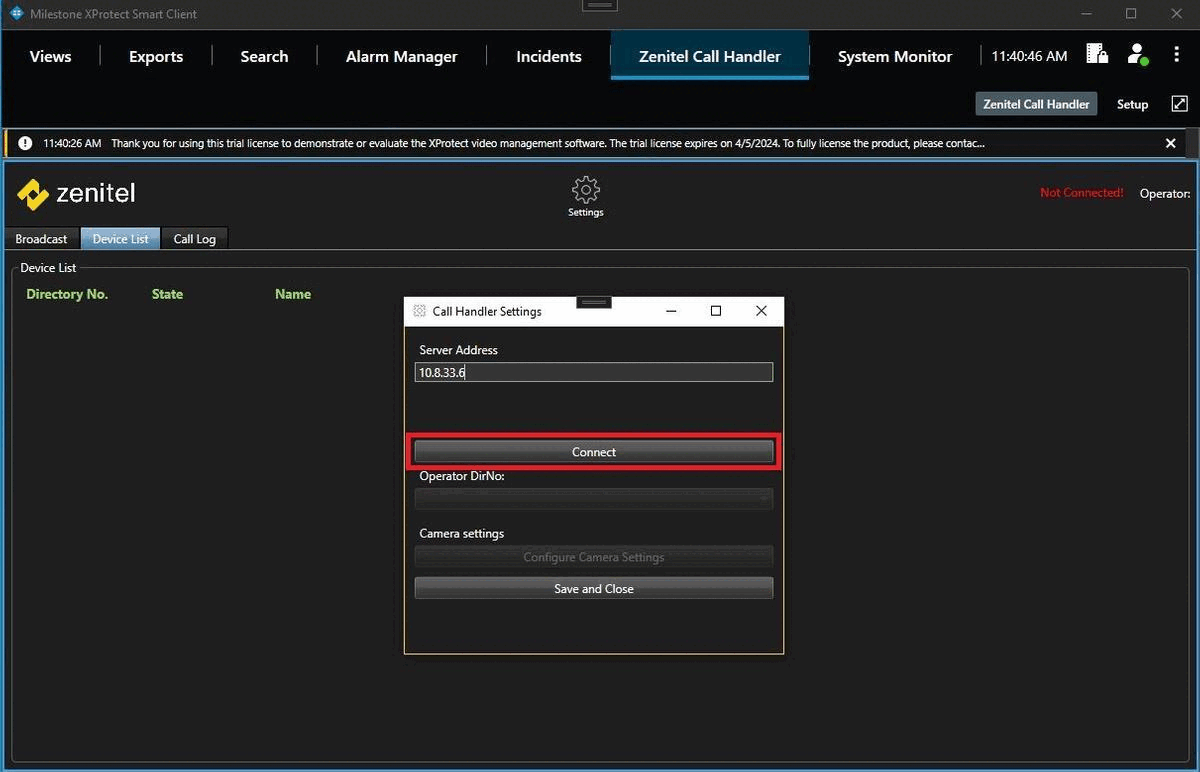
Task: Click the evidence lock icon
Action: pyautogui.click(x=1097, y=55)
